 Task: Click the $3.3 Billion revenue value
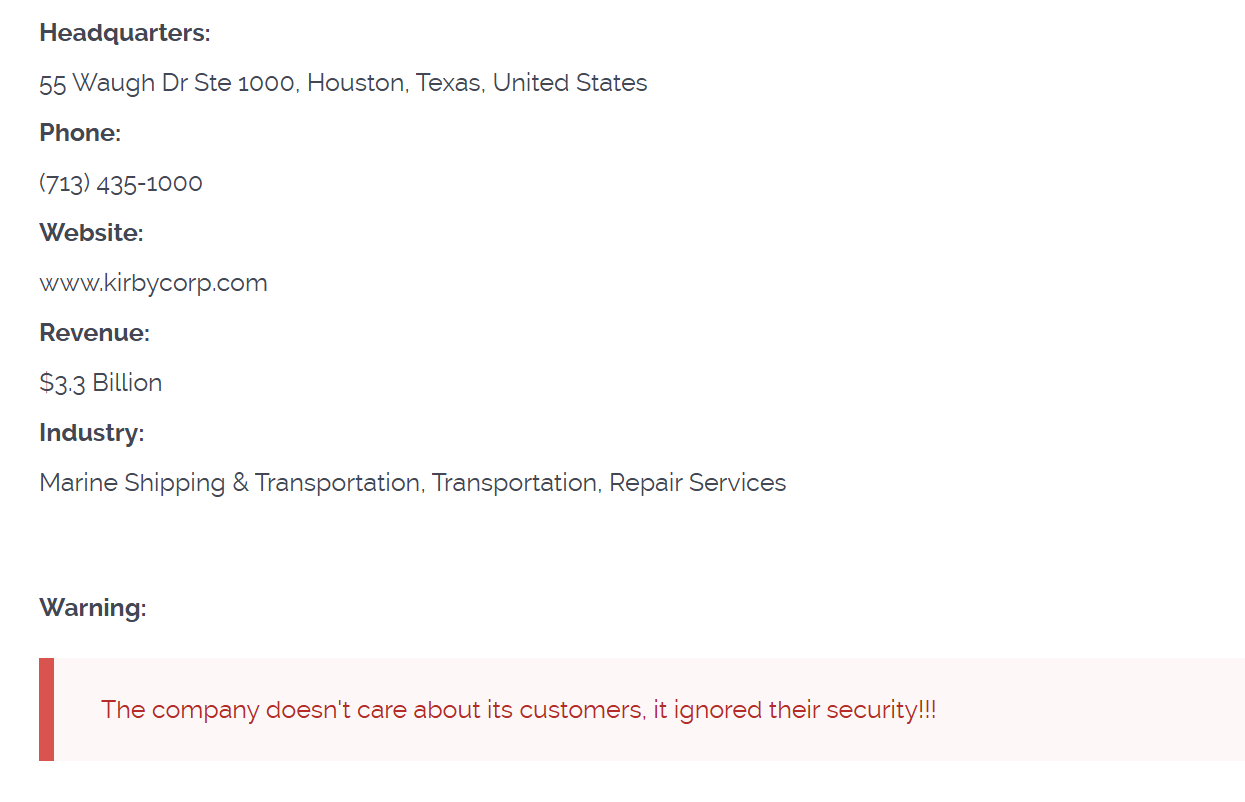click(x=100, y=383)
